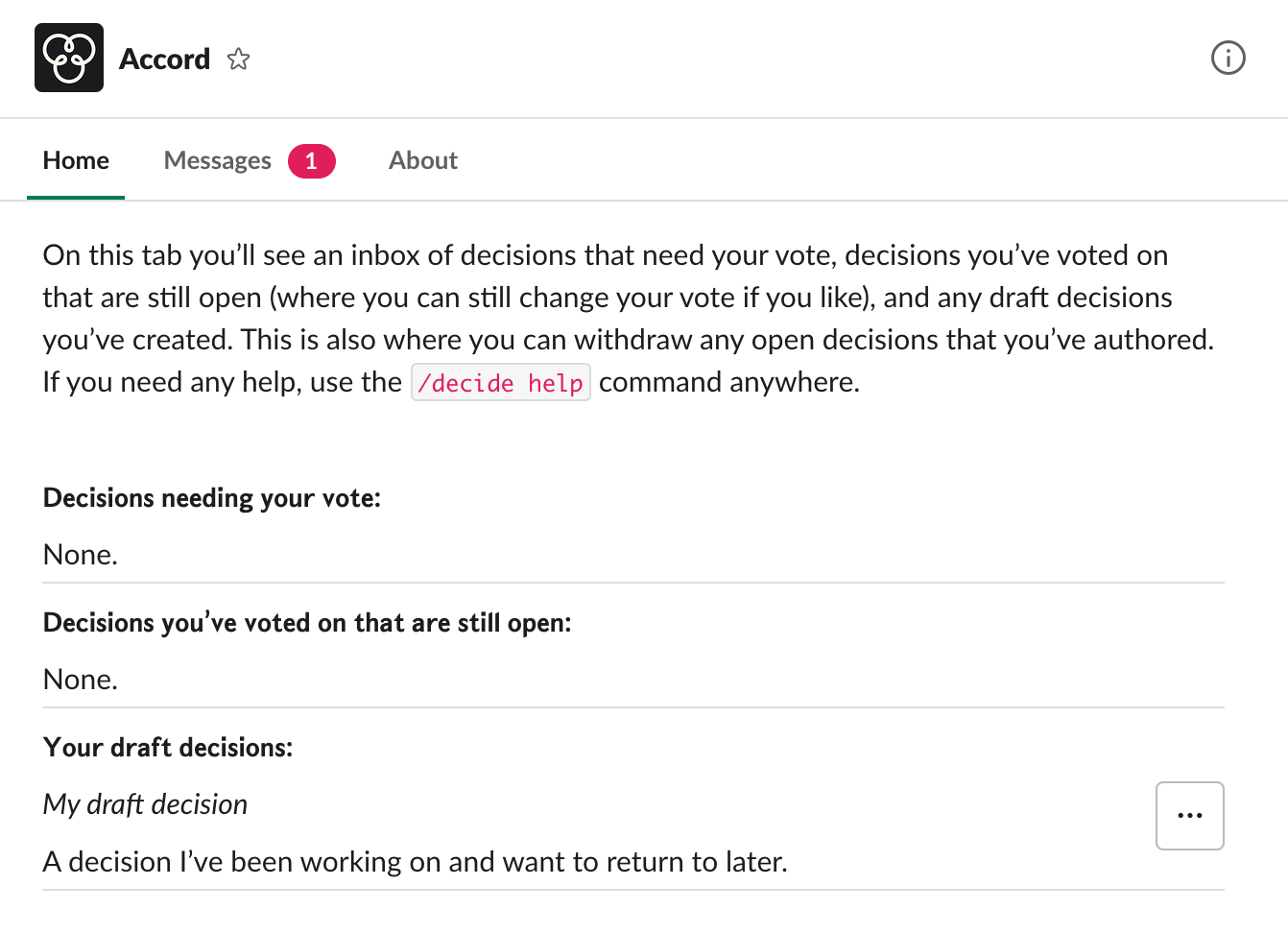This screenshot has width=1288, height=933.
Task: Open My draft decision entry
Action: [144, 804]
